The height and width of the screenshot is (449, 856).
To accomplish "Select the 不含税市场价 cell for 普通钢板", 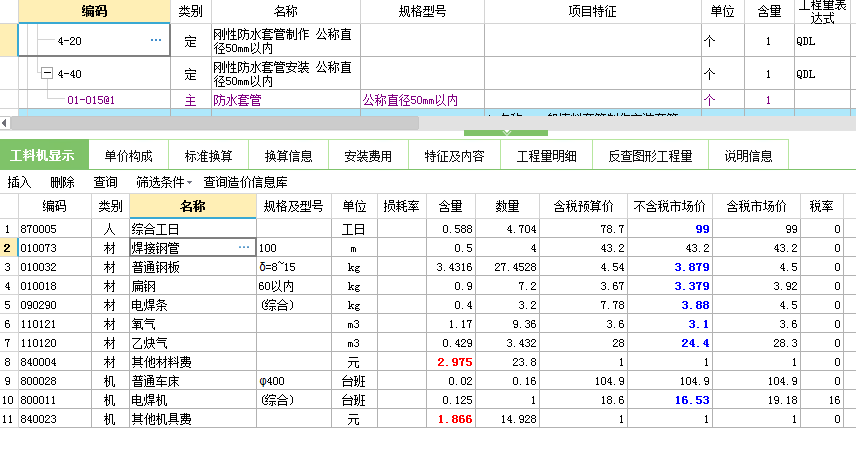I will 670,267.
